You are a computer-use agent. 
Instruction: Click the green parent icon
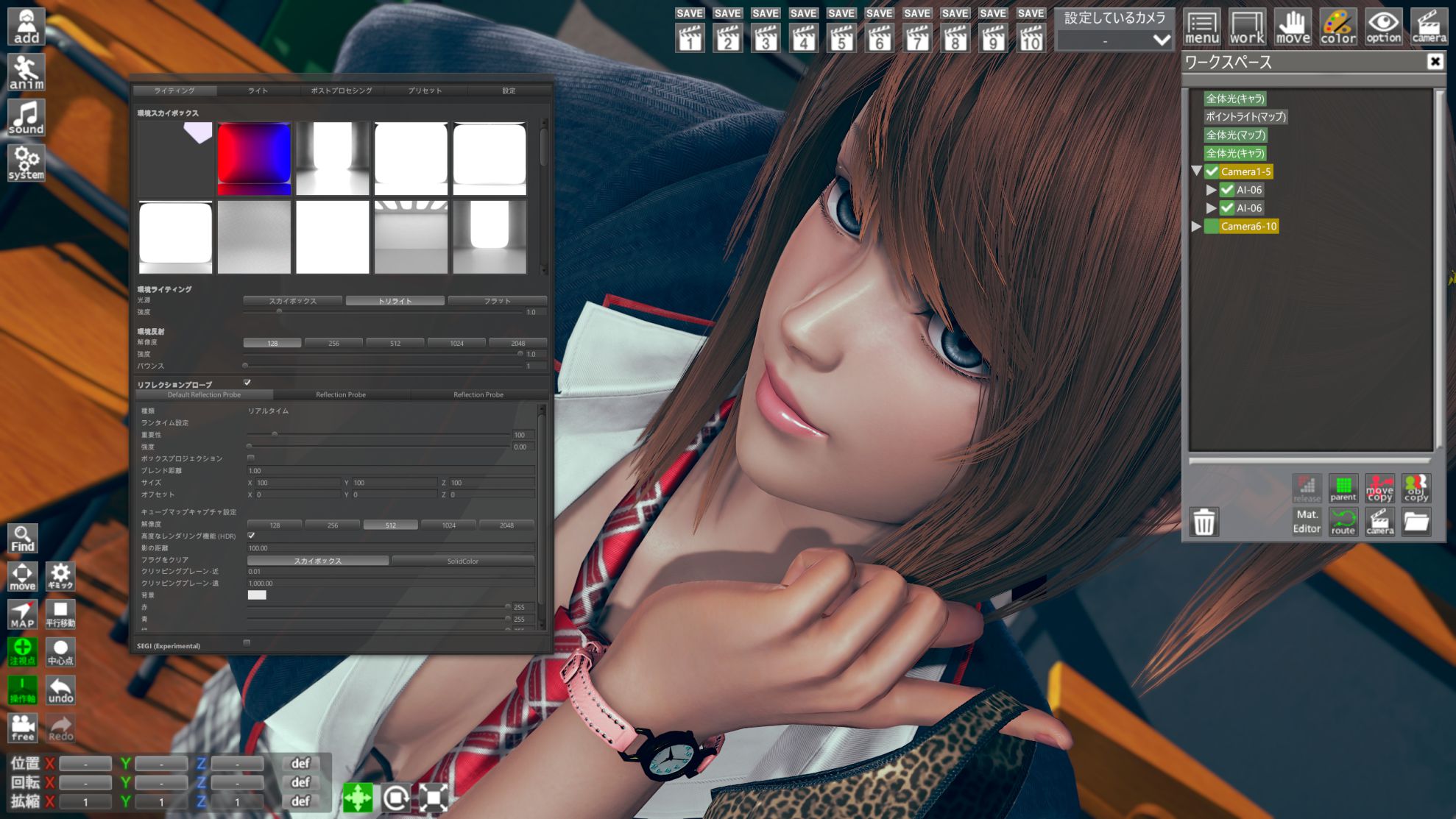click(1343, 488)
